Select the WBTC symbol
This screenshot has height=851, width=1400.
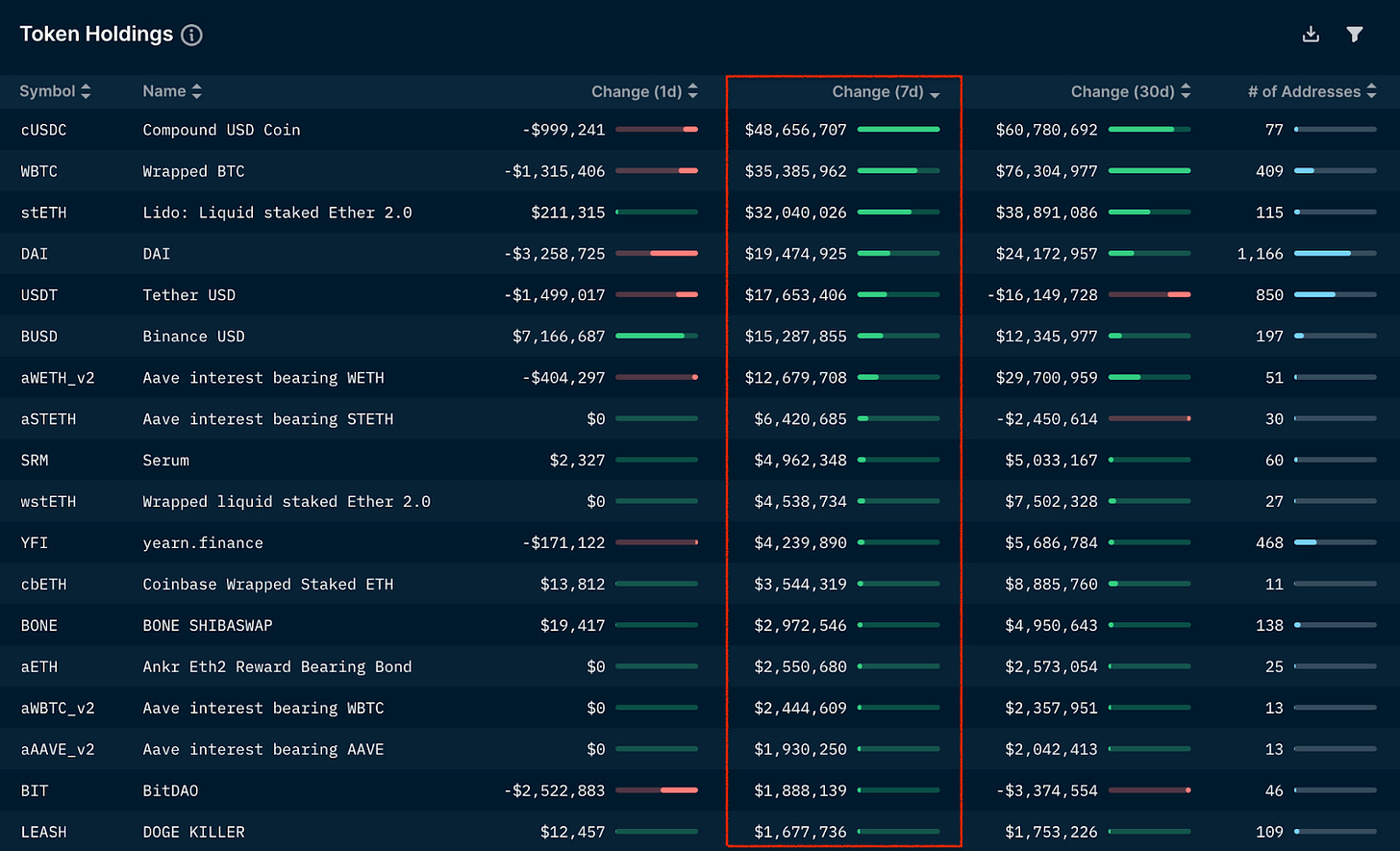click(x=39, y=171)
